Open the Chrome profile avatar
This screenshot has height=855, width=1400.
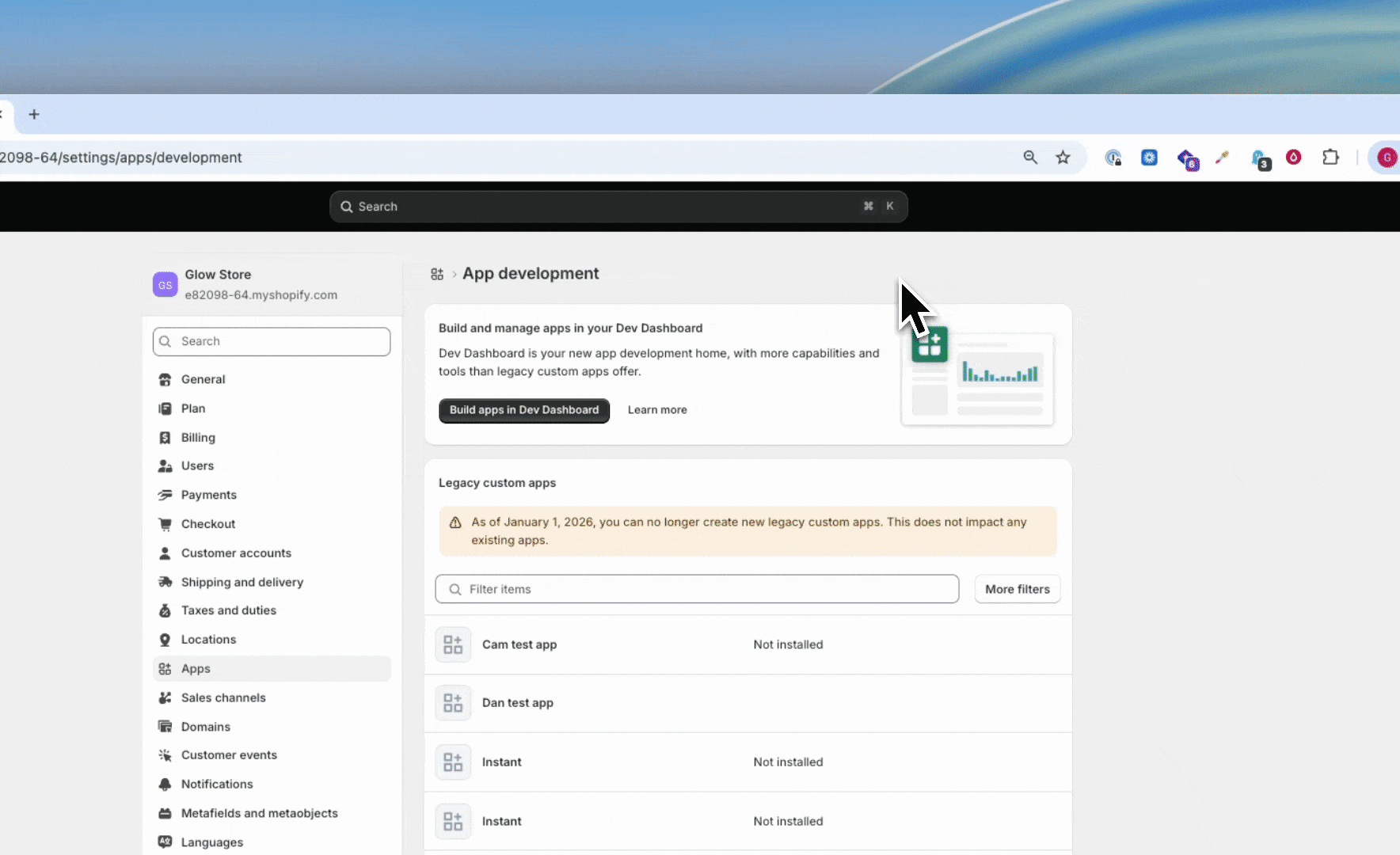(x=1387, y=158)
